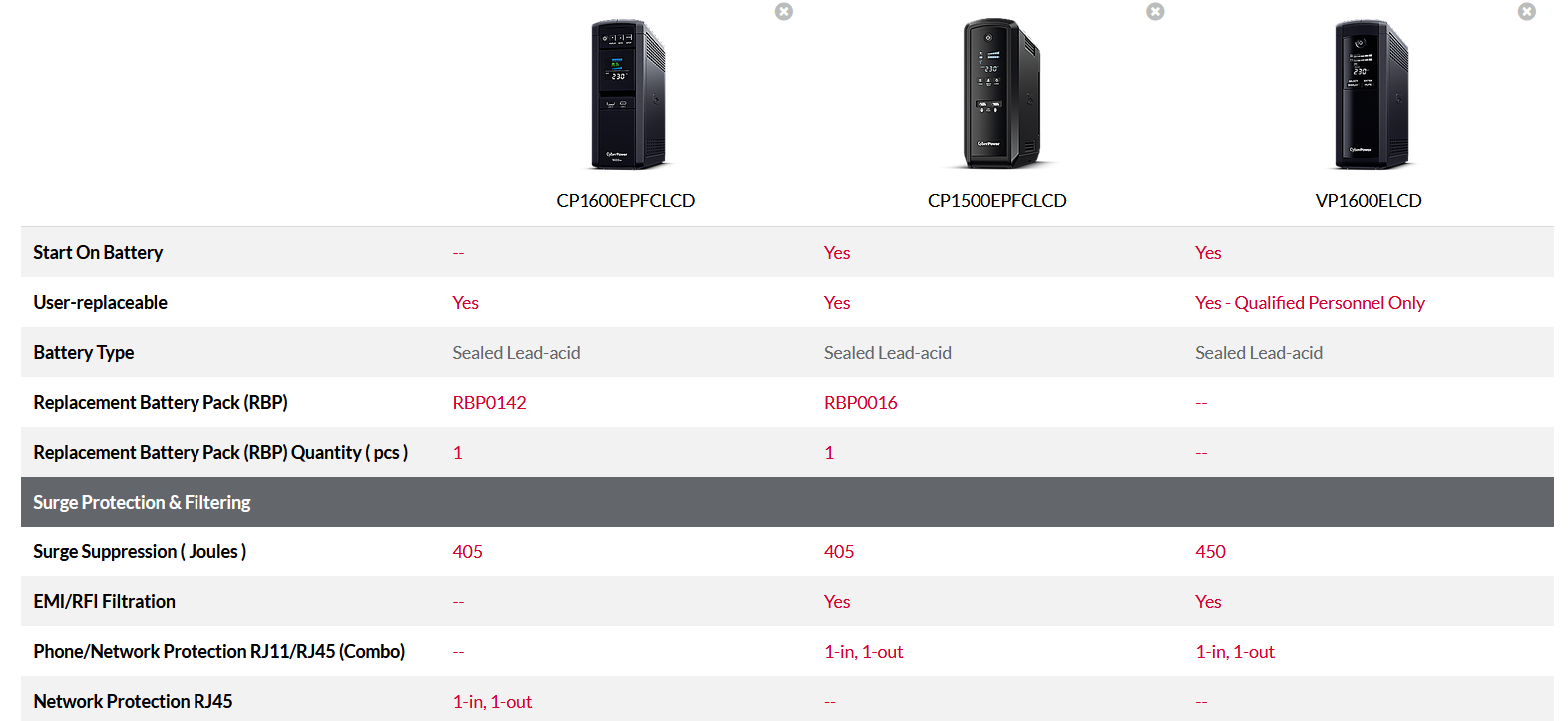Open the CP1600EPFCLCD product image

coord(626,95)
